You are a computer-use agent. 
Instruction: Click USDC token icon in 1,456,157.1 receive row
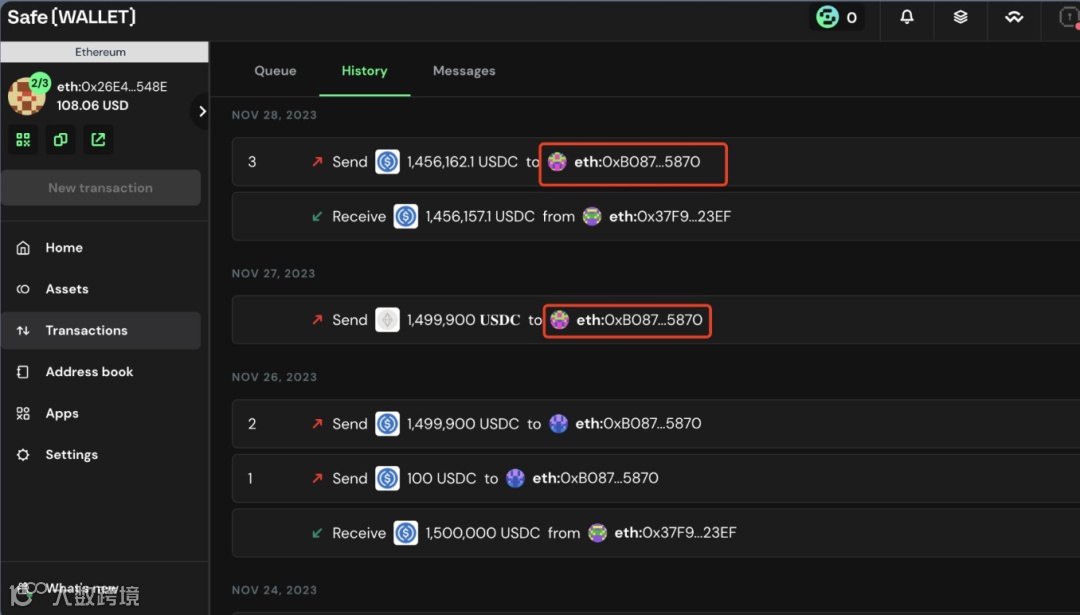[406, 216]
